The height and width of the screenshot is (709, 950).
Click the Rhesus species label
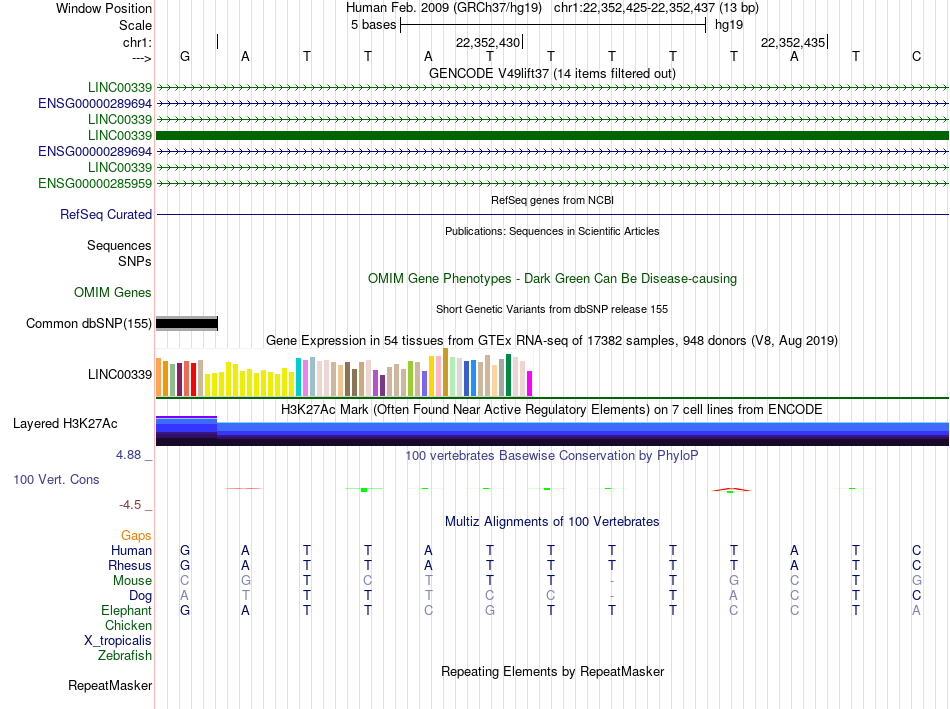[130, 565]
